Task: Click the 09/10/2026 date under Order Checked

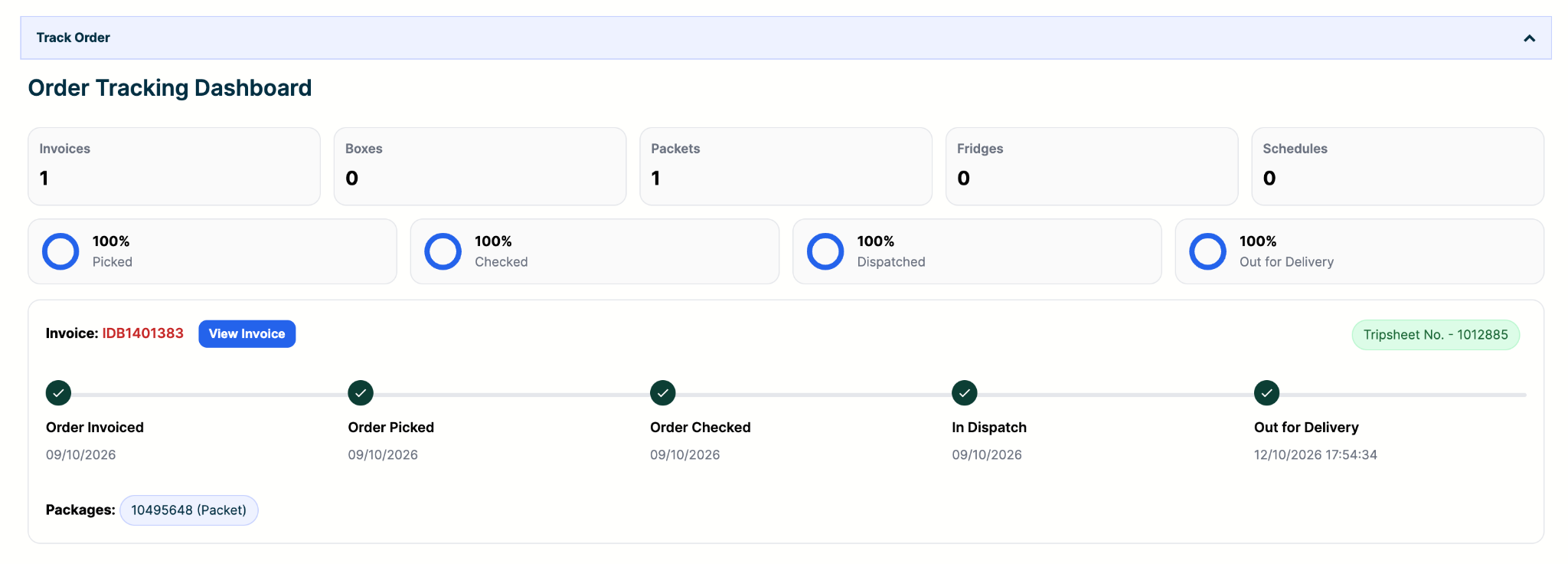Action: [x=685, y=455]
